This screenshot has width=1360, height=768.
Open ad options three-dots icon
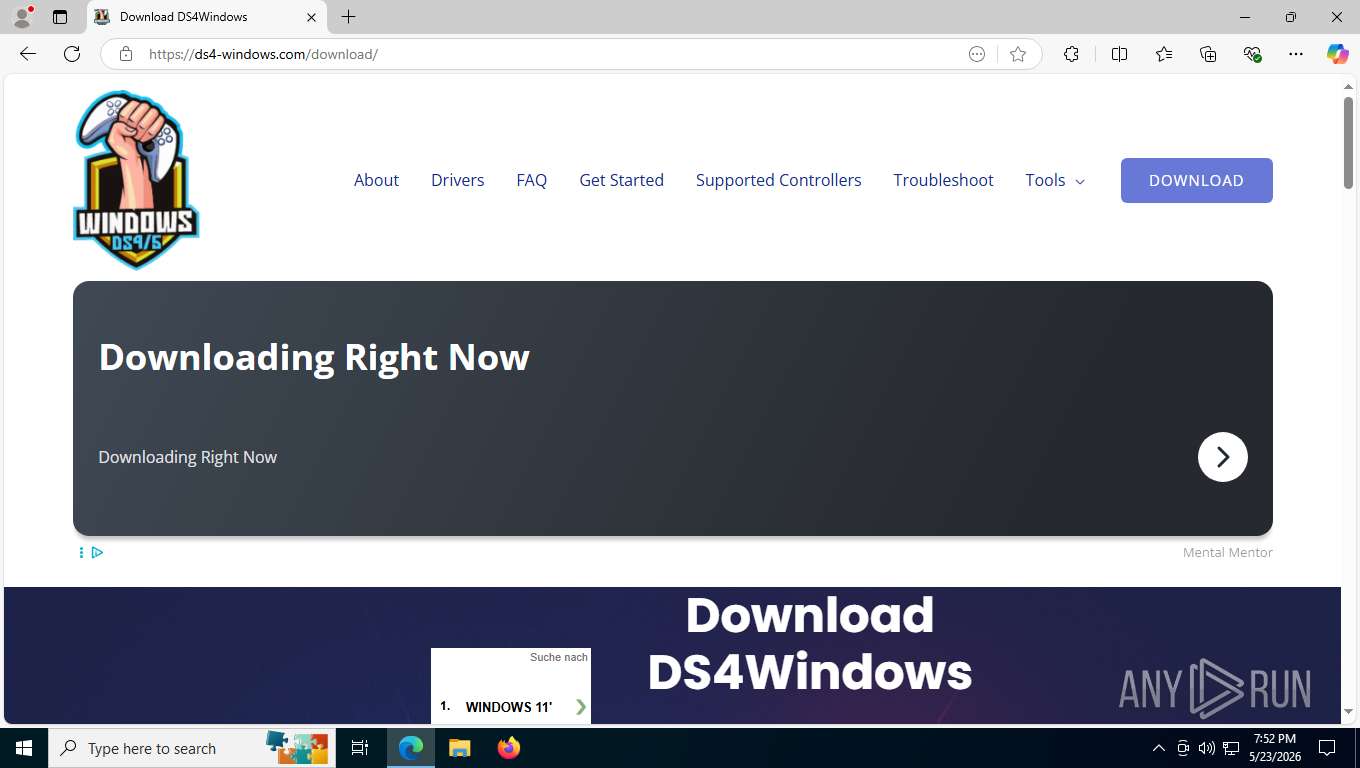pyautogui.click(x=81, y=552)
